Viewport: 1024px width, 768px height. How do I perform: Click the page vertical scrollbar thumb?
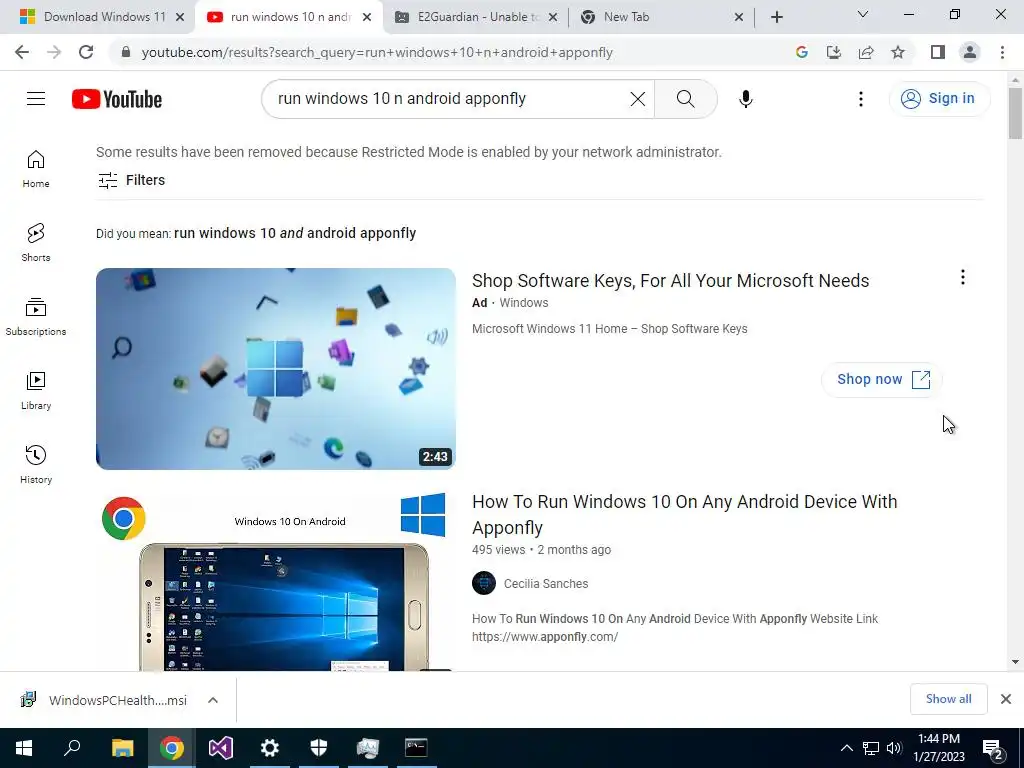1015,113
